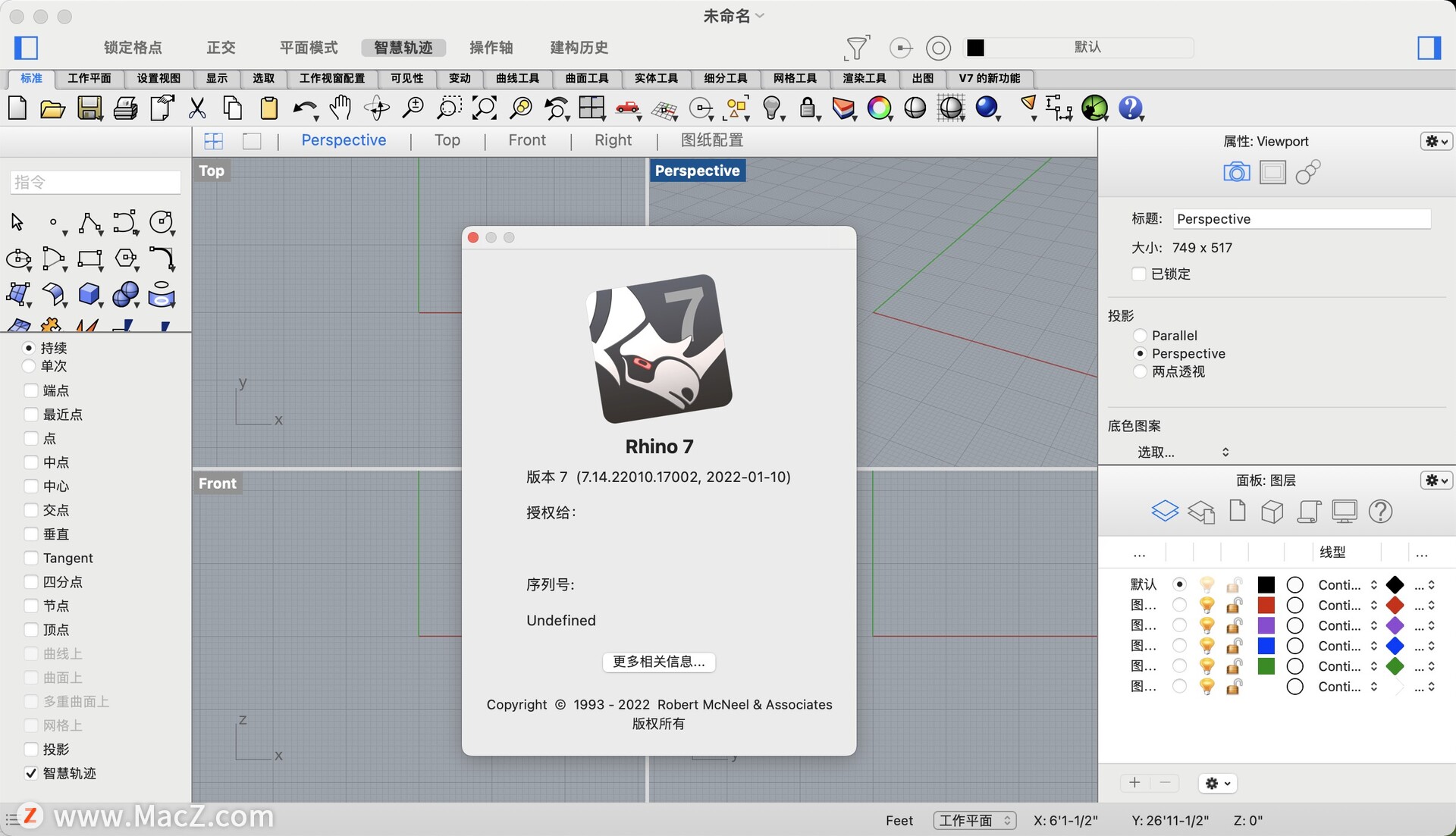Open gear dropdown below layer list
This screenshot has height=836, width=1456.
[1217, 783]
